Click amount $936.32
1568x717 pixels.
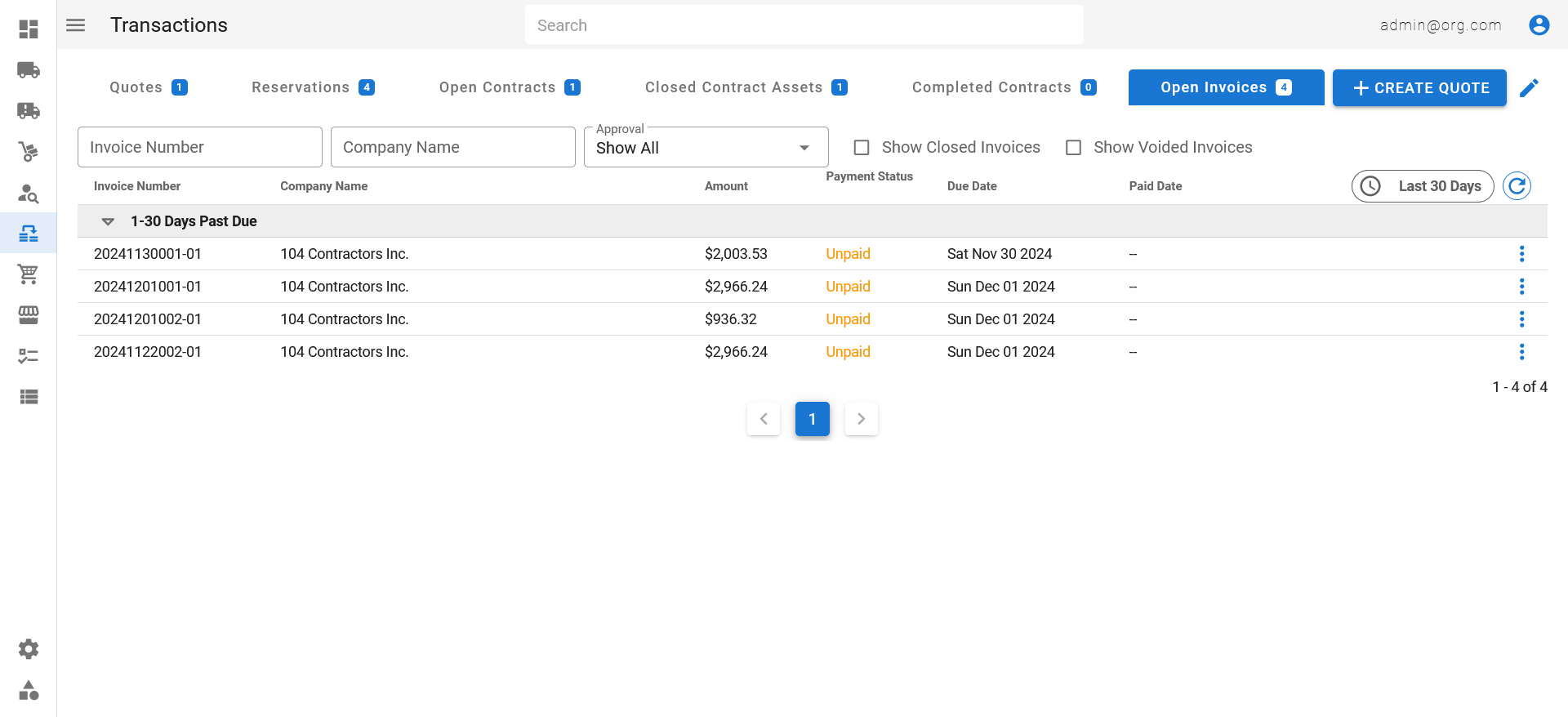[x=731, y=319]
